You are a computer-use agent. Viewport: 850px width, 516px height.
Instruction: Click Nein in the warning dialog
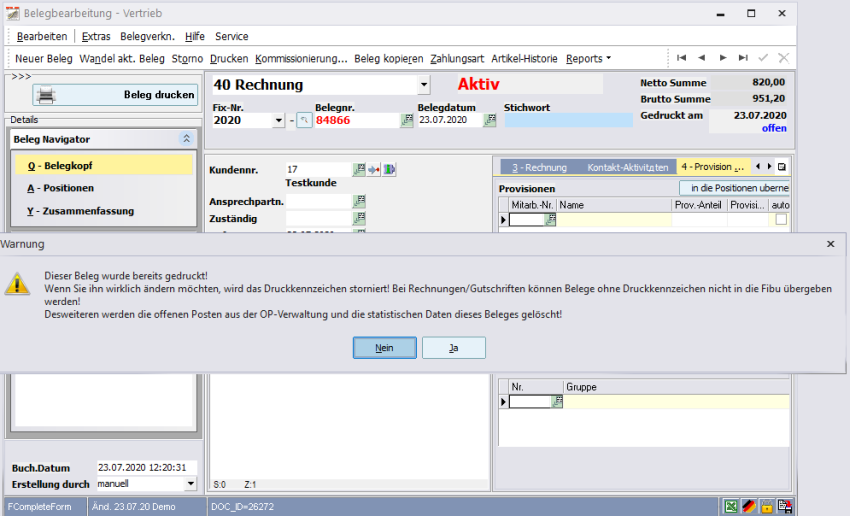384,347
